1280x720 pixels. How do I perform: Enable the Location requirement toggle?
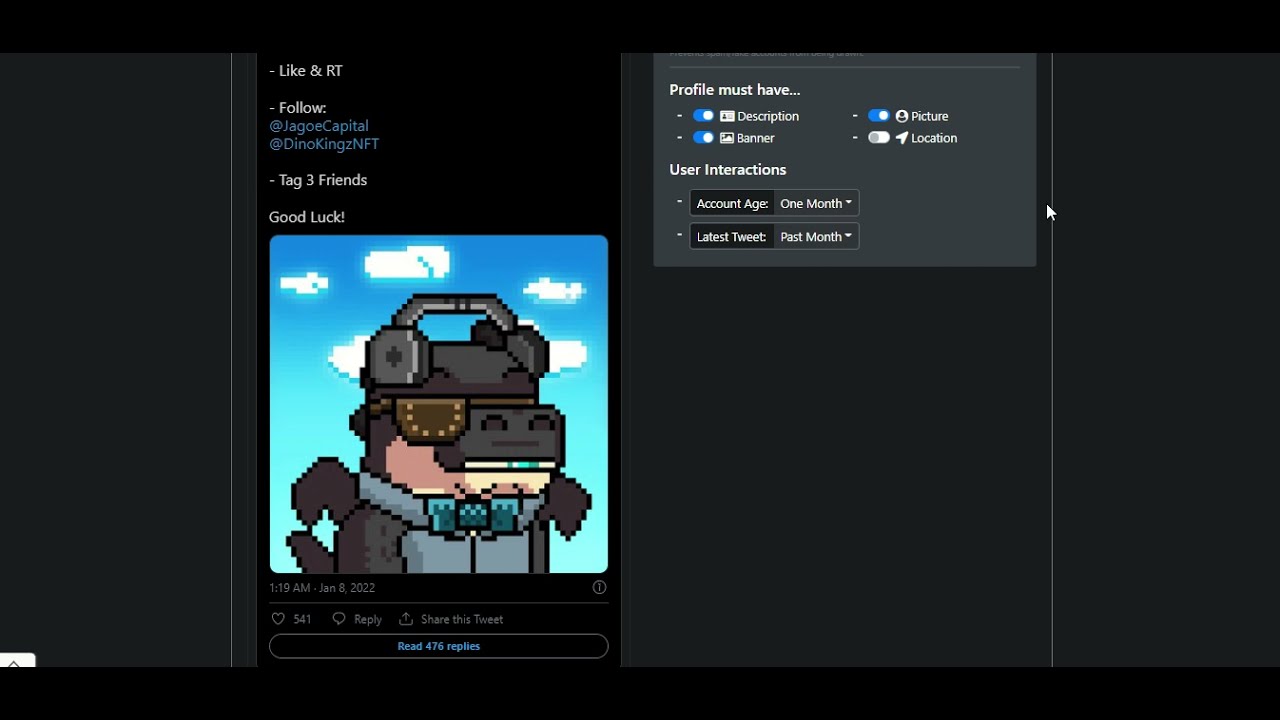coord(878,138)
